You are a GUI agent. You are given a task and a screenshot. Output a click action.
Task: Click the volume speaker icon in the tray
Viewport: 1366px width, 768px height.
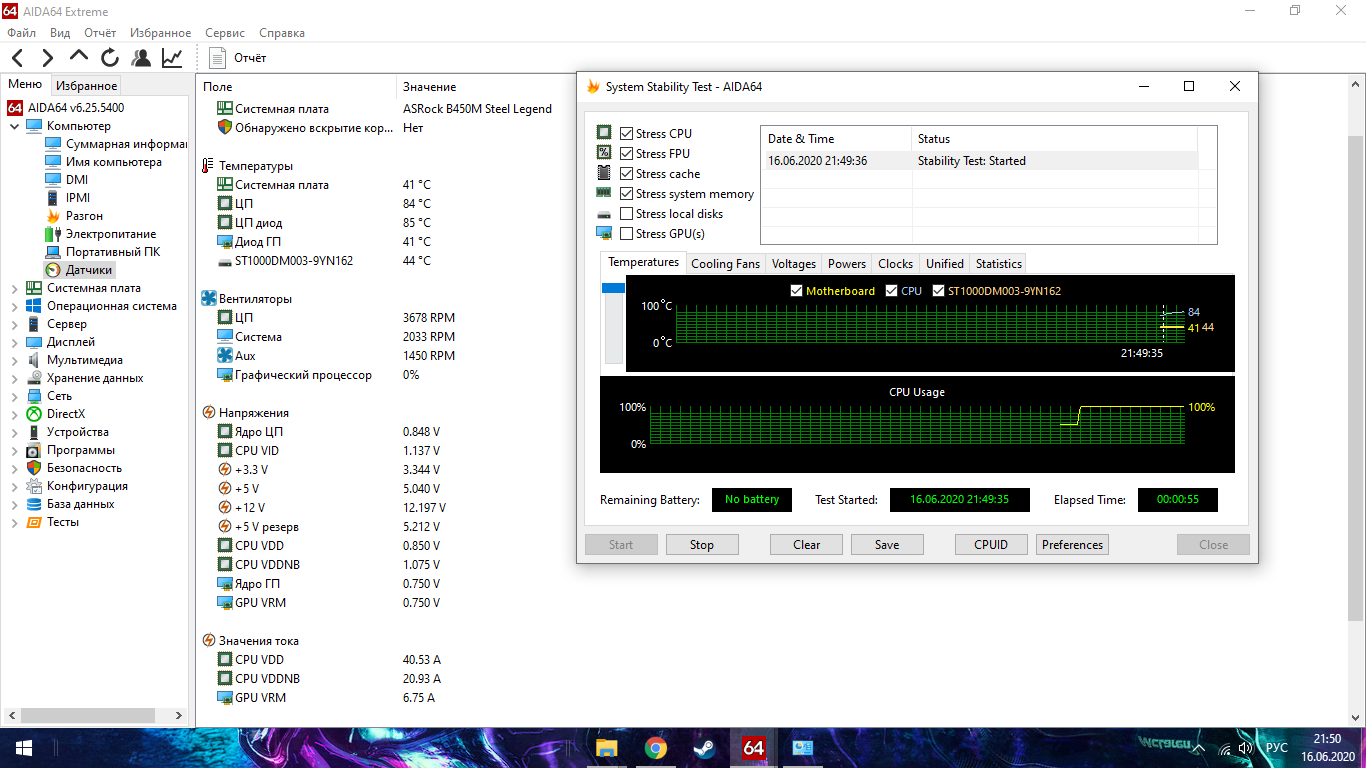[x=1245, y=748]
